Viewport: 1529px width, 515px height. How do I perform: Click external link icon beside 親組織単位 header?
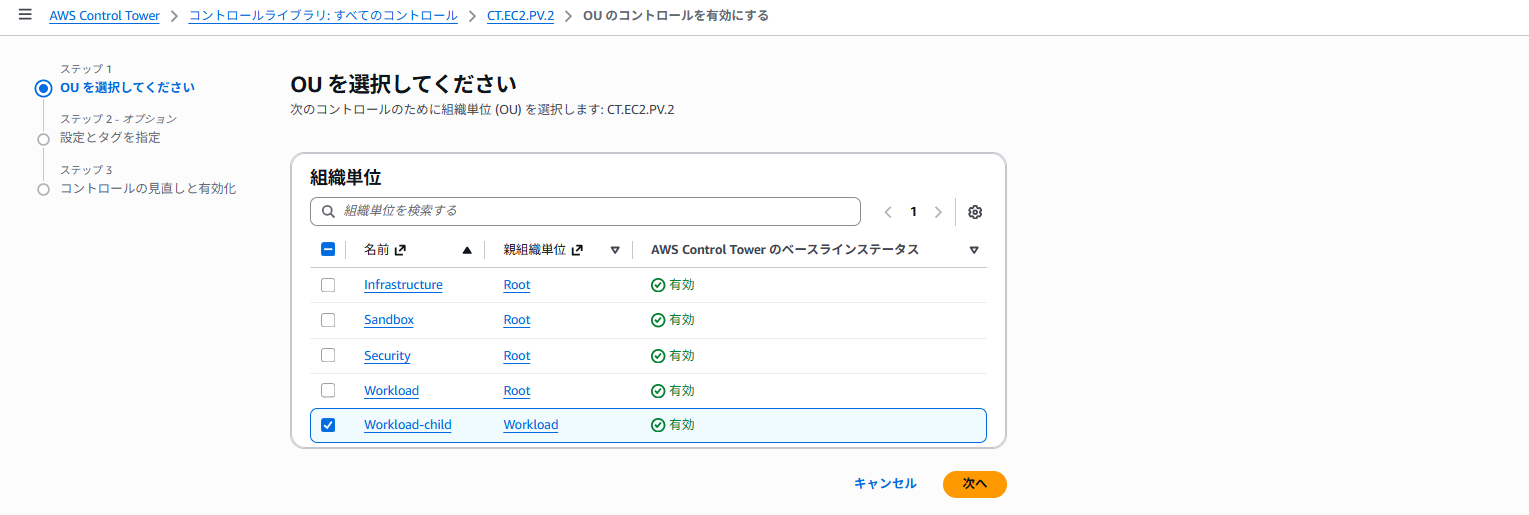click(577, 250)
